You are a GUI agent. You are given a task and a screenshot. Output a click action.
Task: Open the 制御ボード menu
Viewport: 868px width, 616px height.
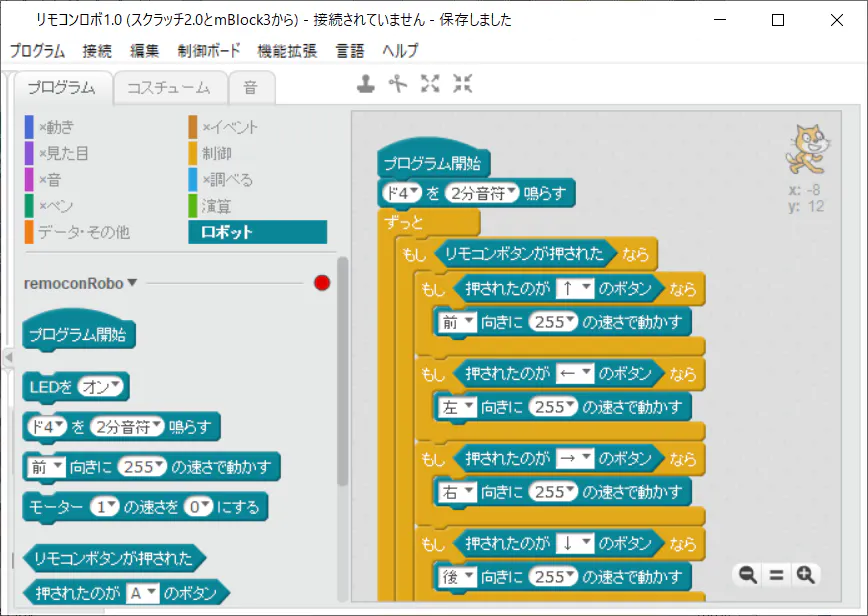point(209,51)
